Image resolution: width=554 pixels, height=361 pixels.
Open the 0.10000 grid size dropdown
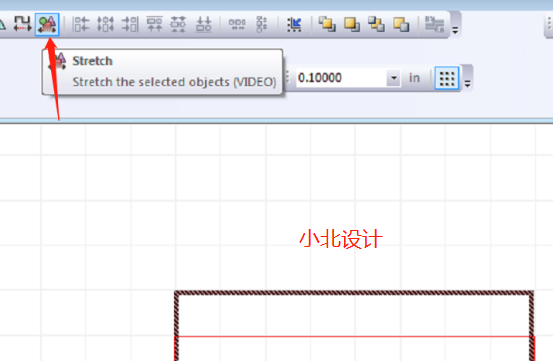tap(393, 78)
